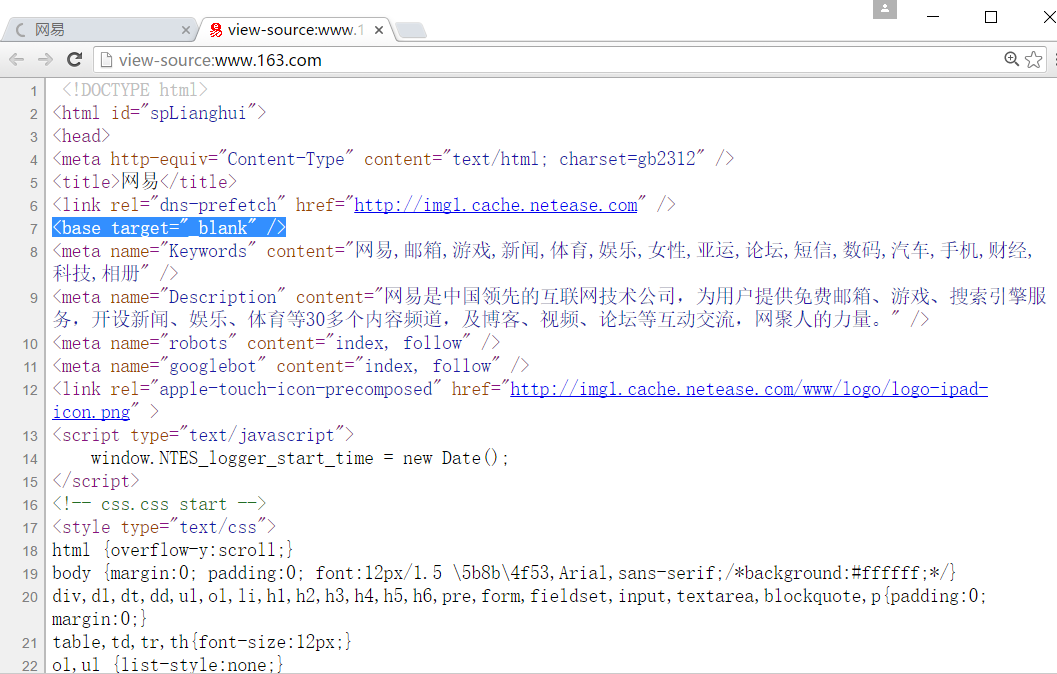Screen dimensions: 1057x674
Task: Go back with the browser back arrow
Action: click(x=17, y=59)
